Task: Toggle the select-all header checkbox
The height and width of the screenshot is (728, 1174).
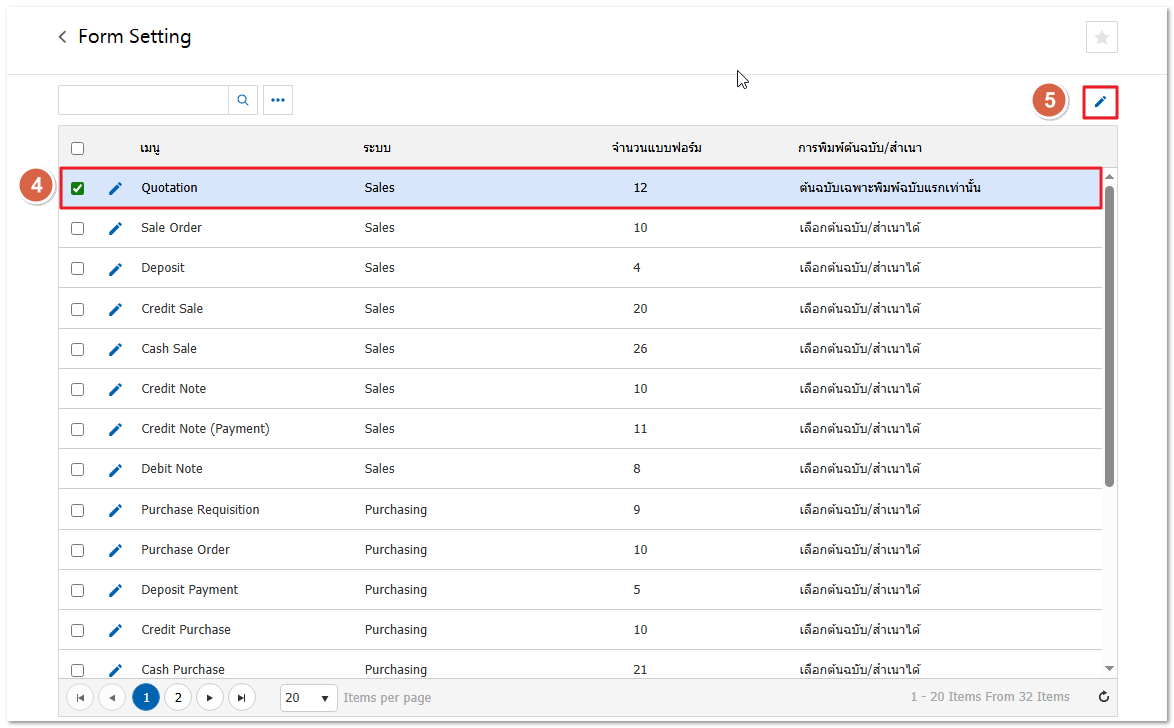Action: click(78, 148)
